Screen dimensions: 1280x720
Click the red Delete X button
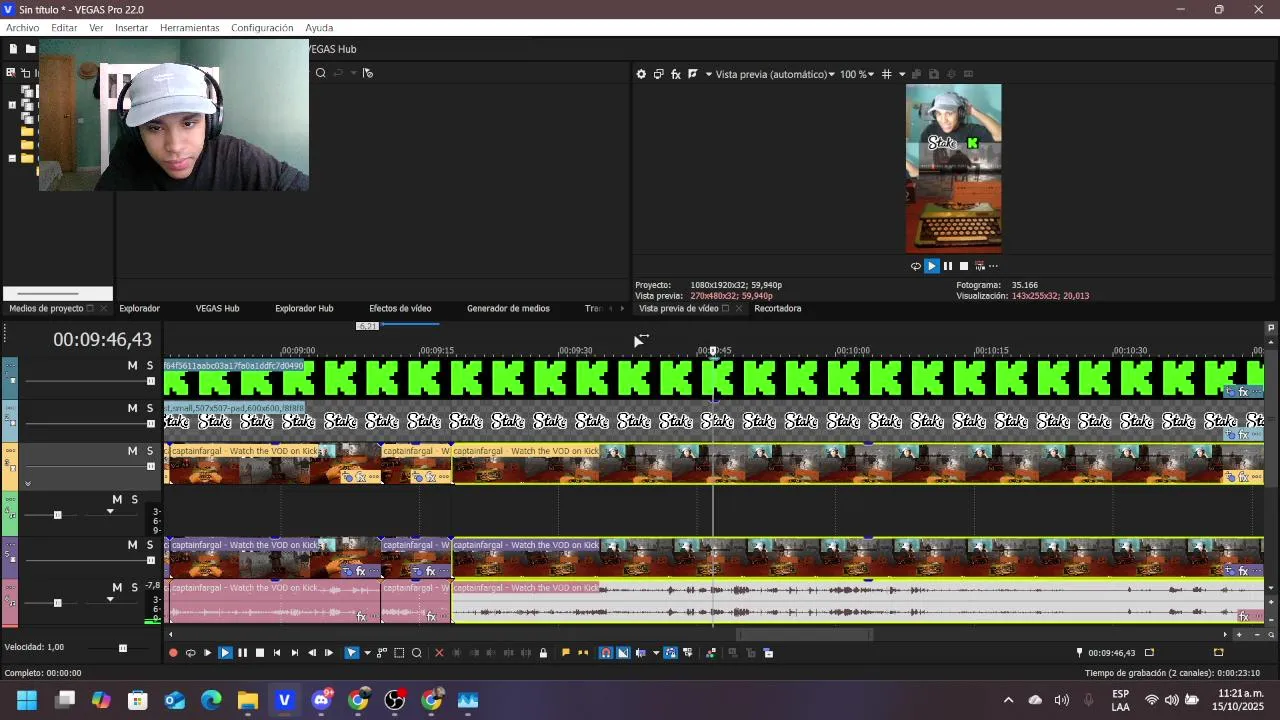click(439, 653)
